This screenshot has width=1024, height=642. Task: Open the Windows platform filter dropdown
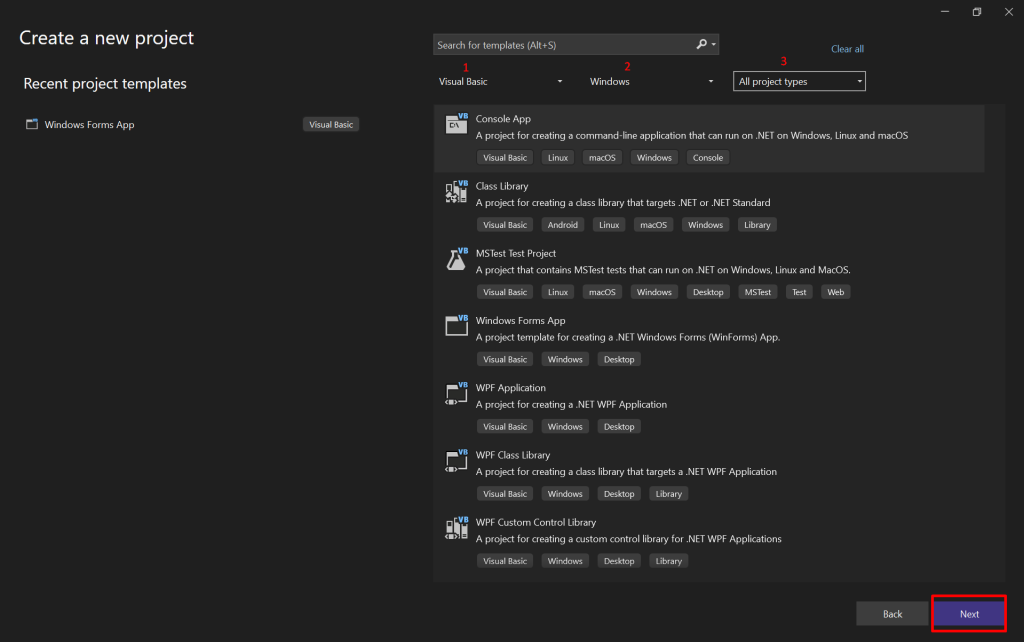(x=651, y=82)
